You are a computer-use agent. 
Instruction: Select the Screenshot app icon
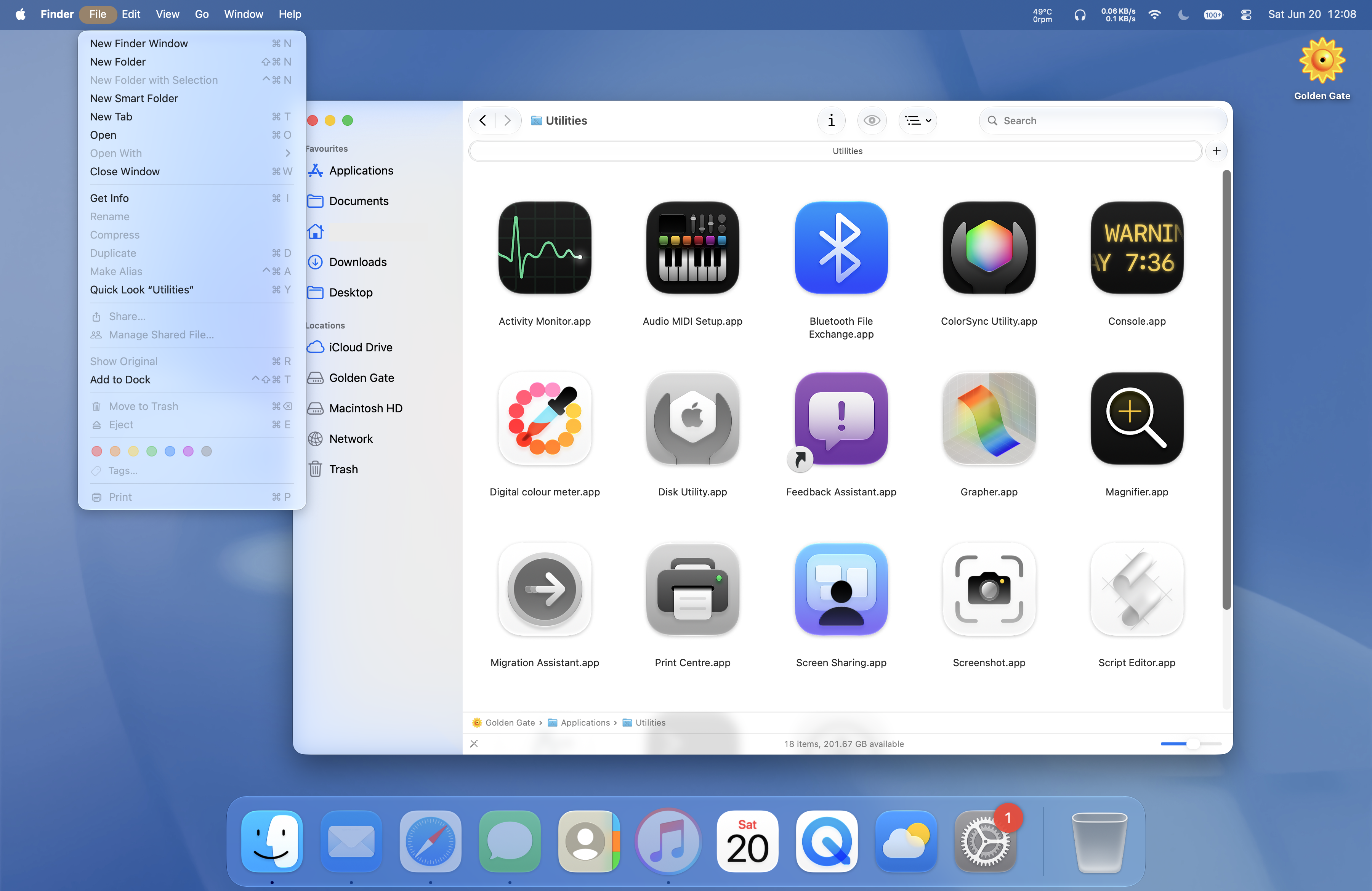[989, 589]
